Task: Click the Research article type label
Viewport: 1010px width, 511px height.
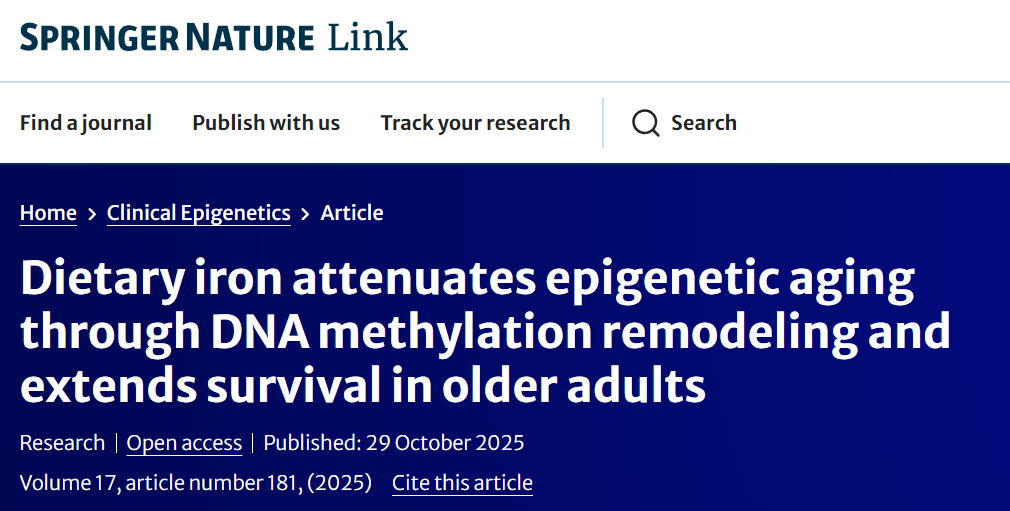Action: point(62,443)
